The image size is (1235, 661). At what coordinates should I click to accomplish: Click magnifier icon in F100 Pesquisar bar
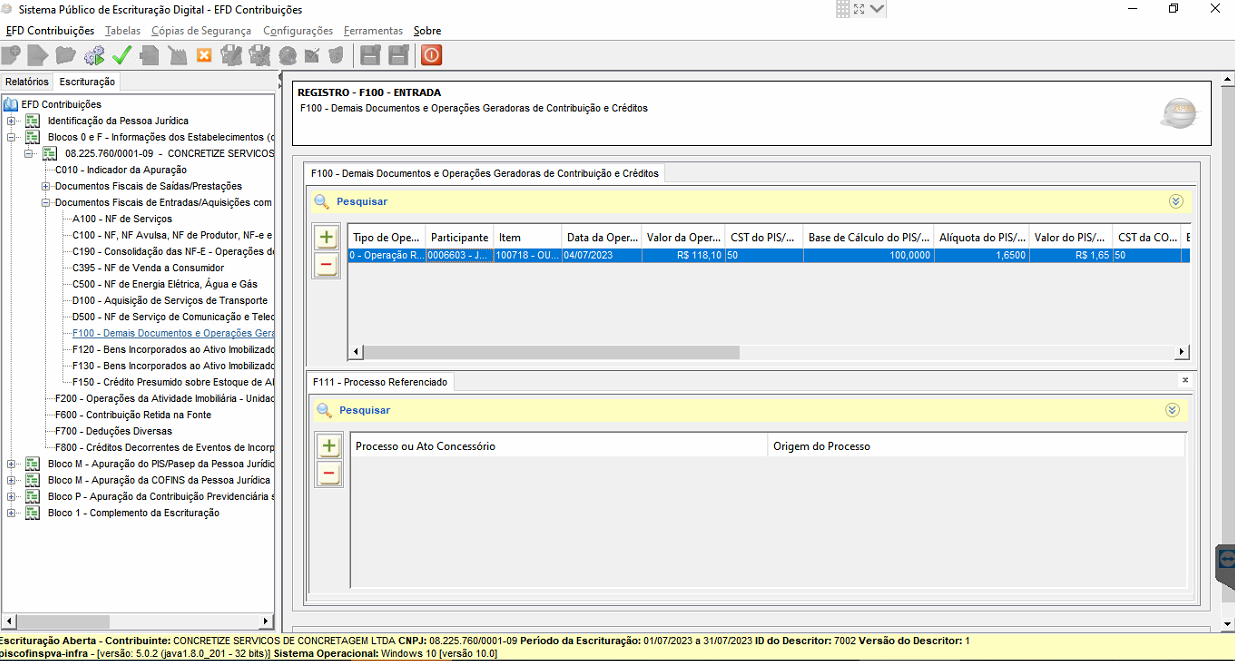pyautogui.click(x=321, y=202)
